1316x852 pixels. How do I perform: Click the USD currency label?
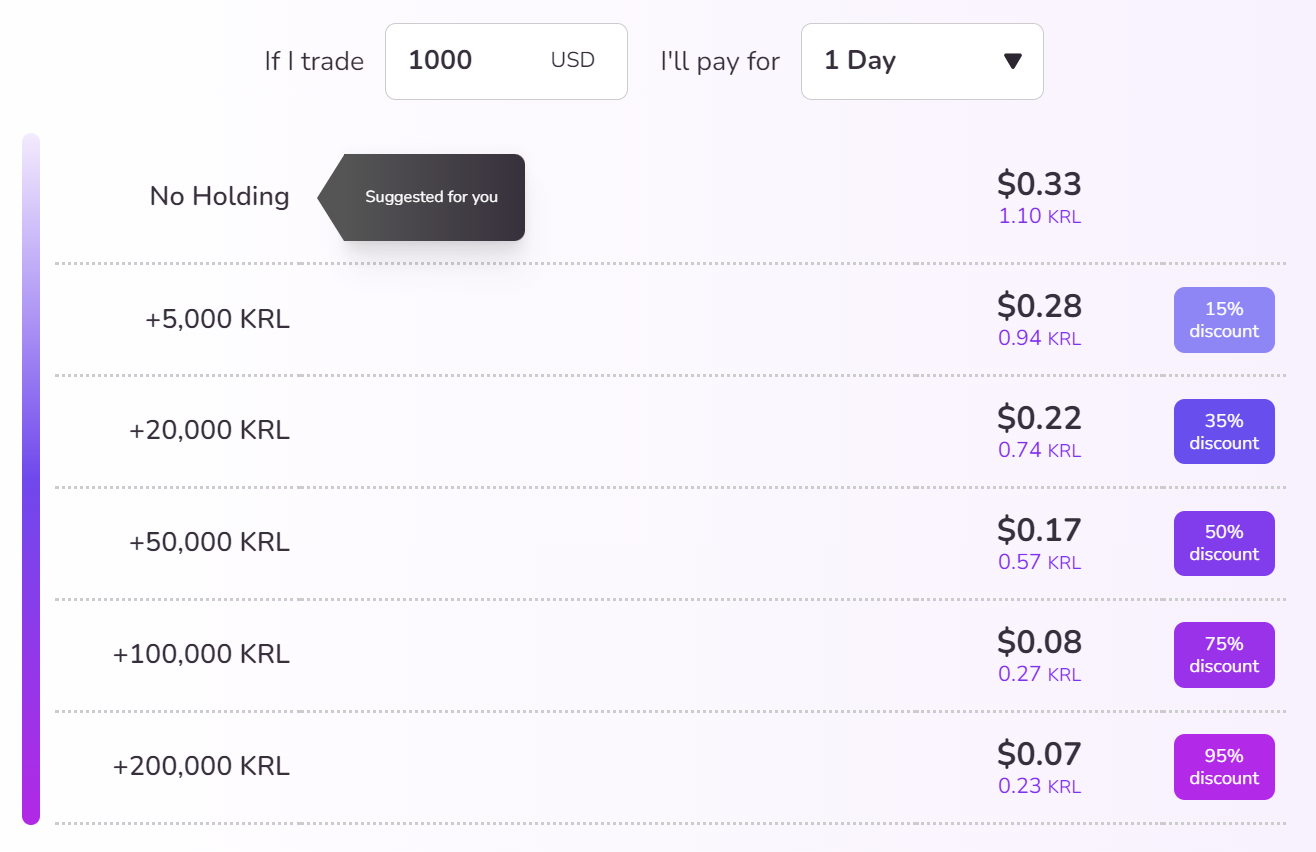(x=572, y=61)
